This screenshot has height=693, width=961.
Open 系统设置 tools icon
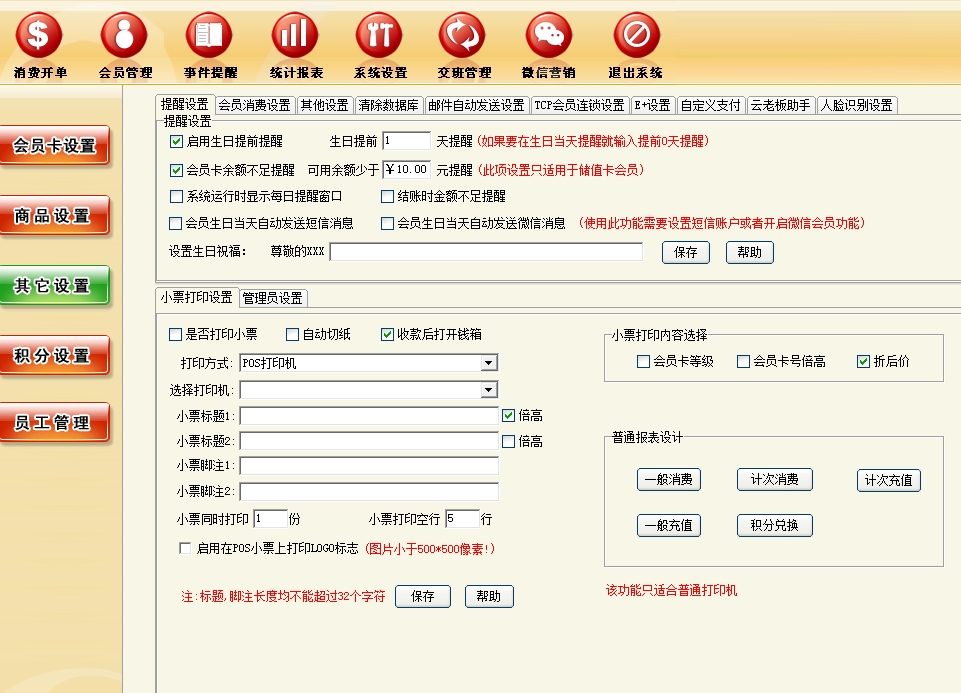pyautogui.click(x=380, y=37)
